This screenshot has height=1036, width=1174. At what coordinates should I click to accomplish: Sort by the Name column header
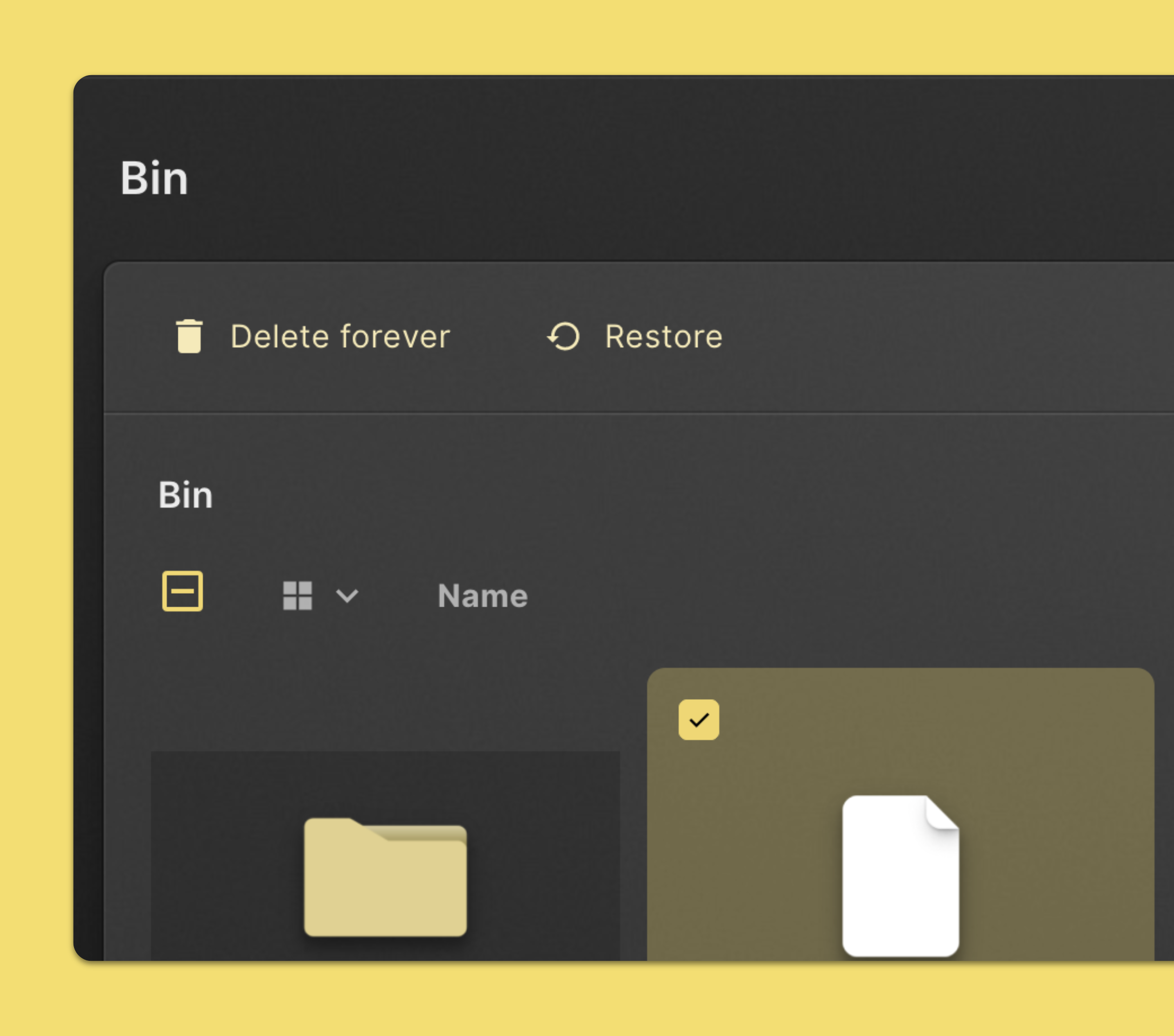[x=483, y=596]
